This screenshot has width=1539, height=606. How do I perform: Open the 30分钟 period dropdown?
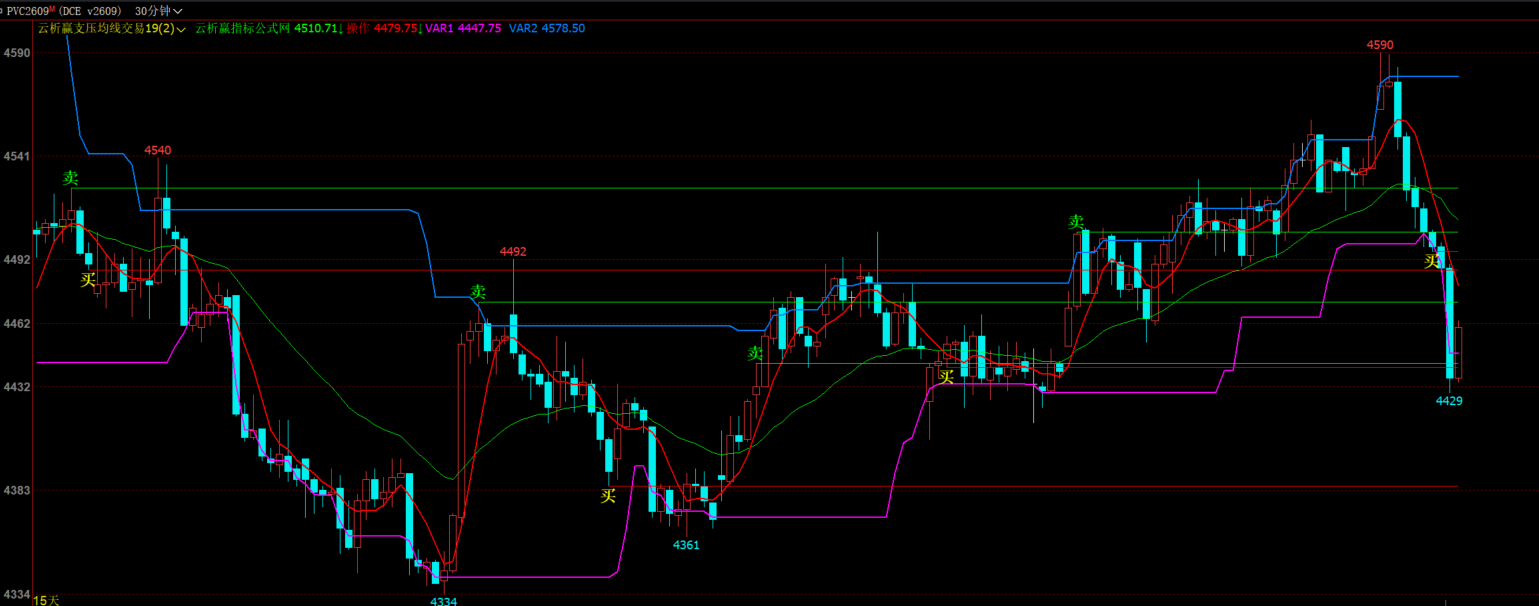point(158,11)
